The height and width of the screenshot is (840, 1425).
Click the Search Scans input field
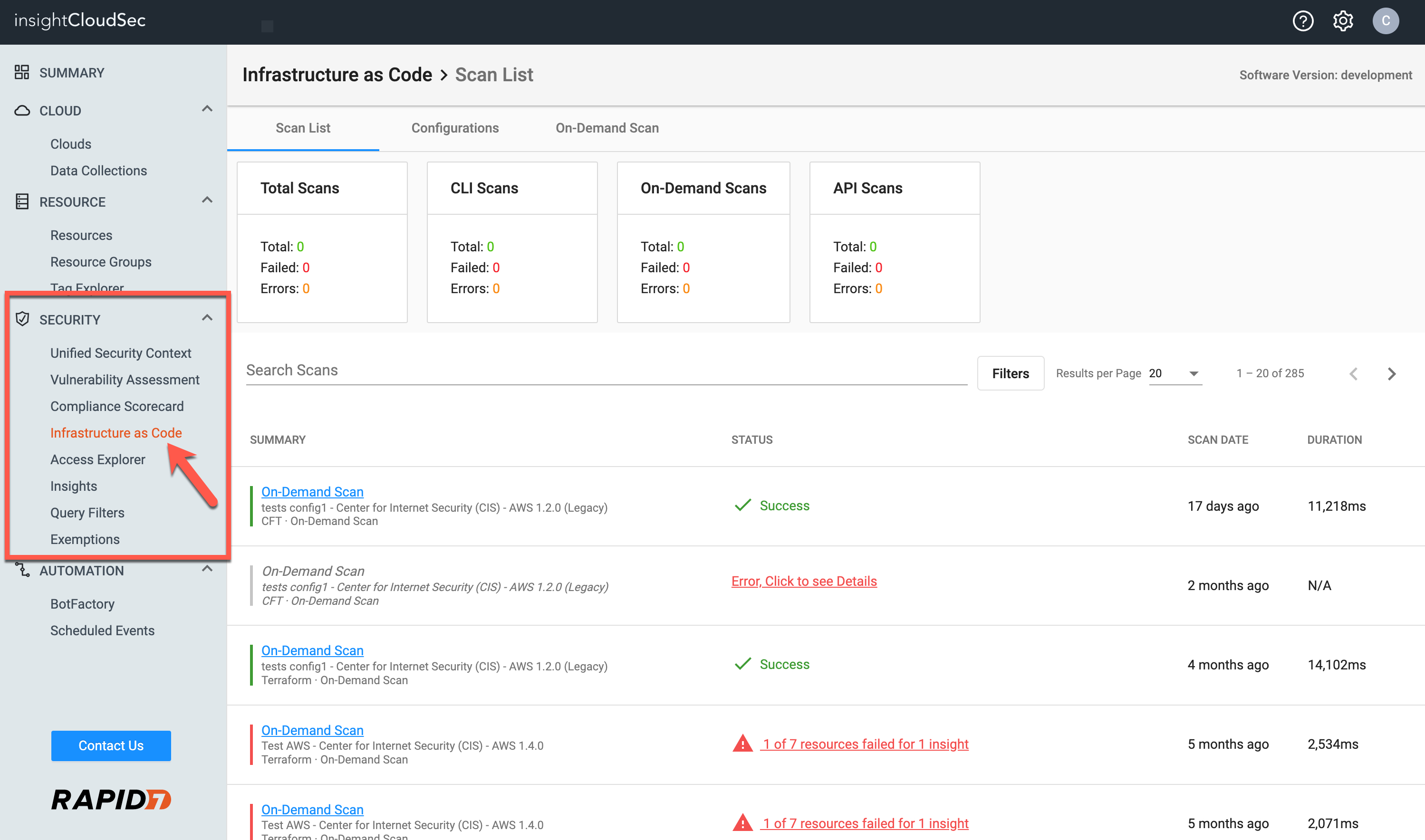point(606,370)
